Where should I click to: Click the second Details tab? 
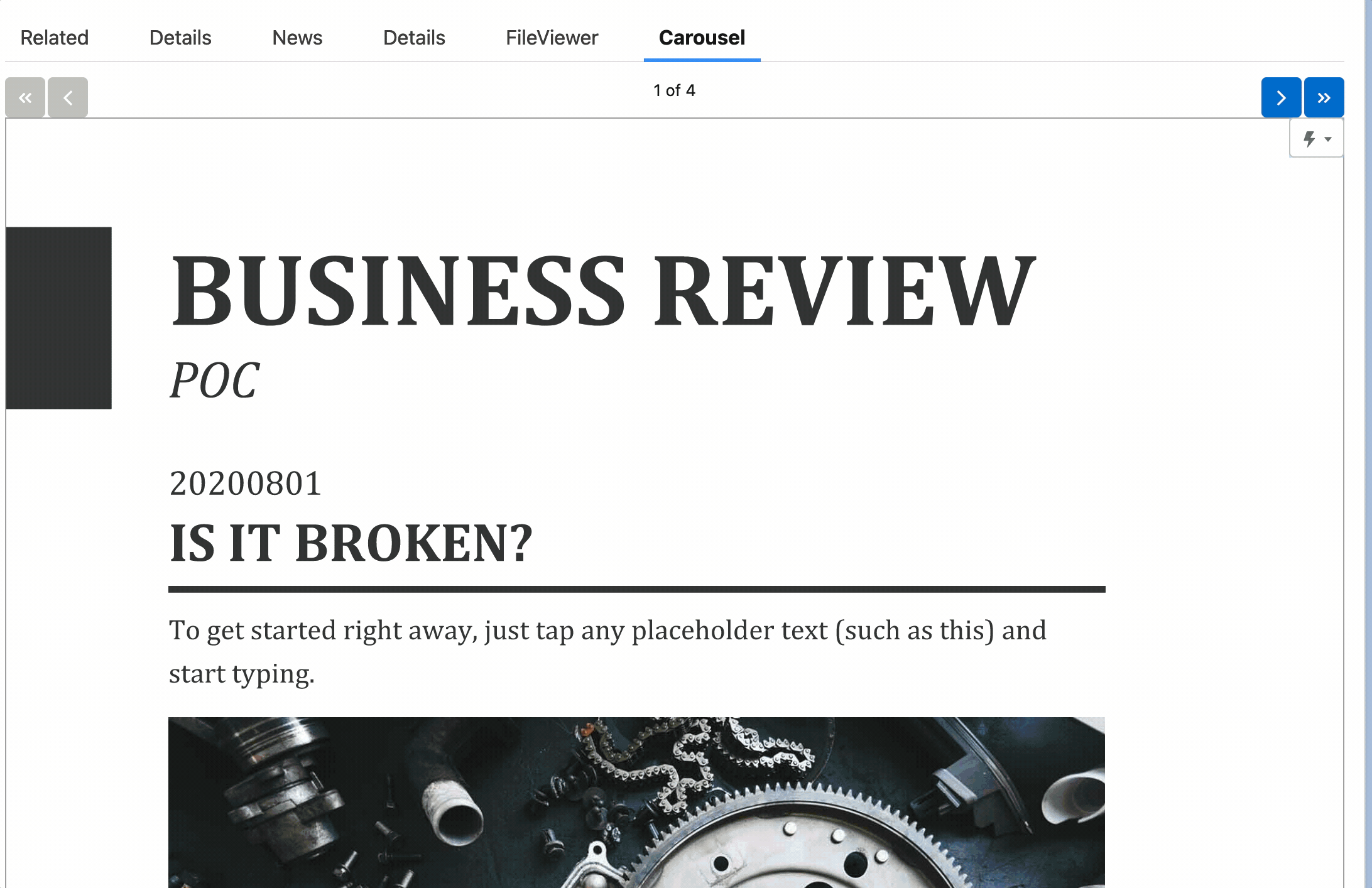[x=414, y=38]
